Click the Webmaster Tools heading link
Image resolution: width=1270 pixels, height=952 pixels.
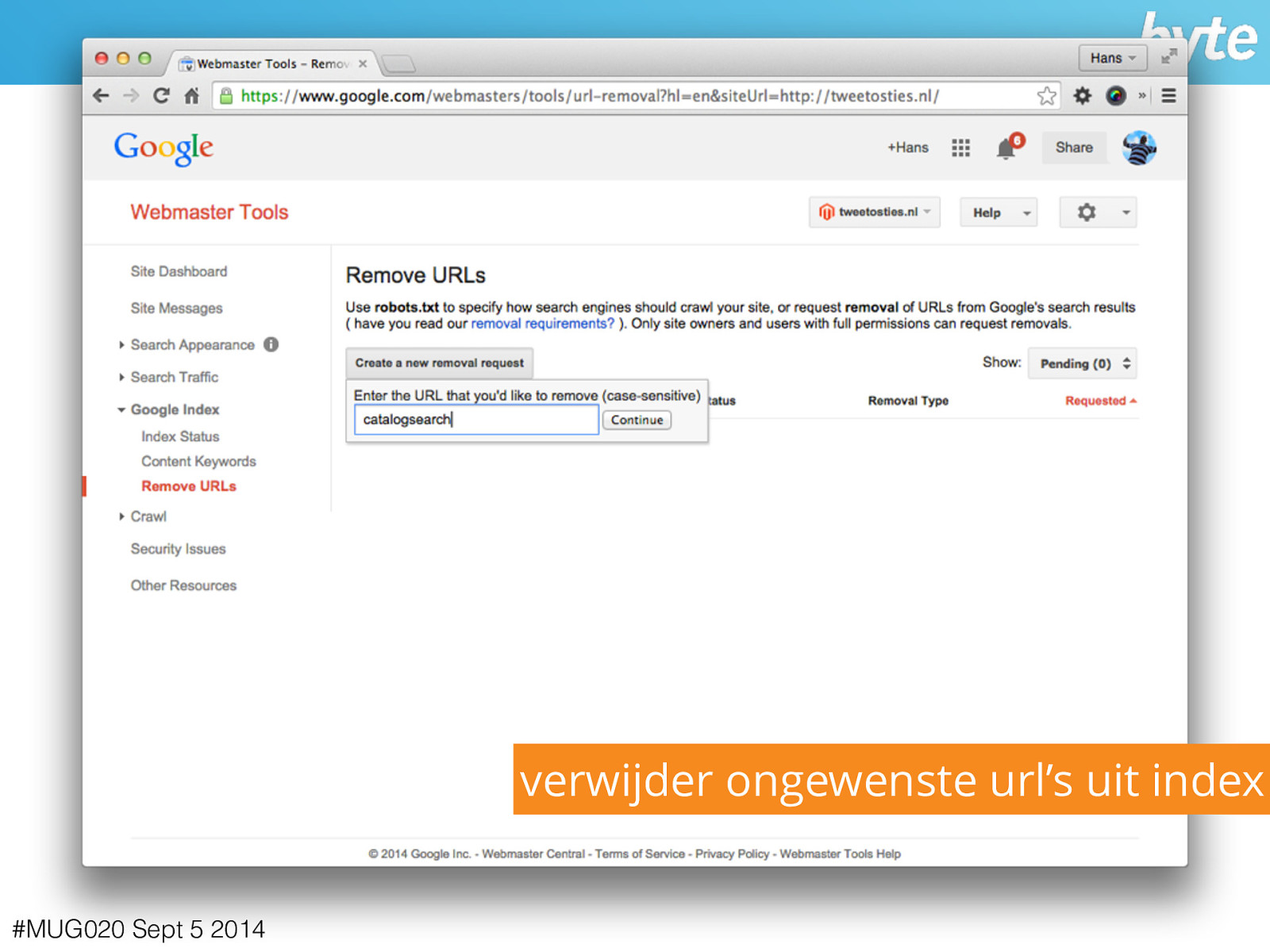click(x=210, y=212)
